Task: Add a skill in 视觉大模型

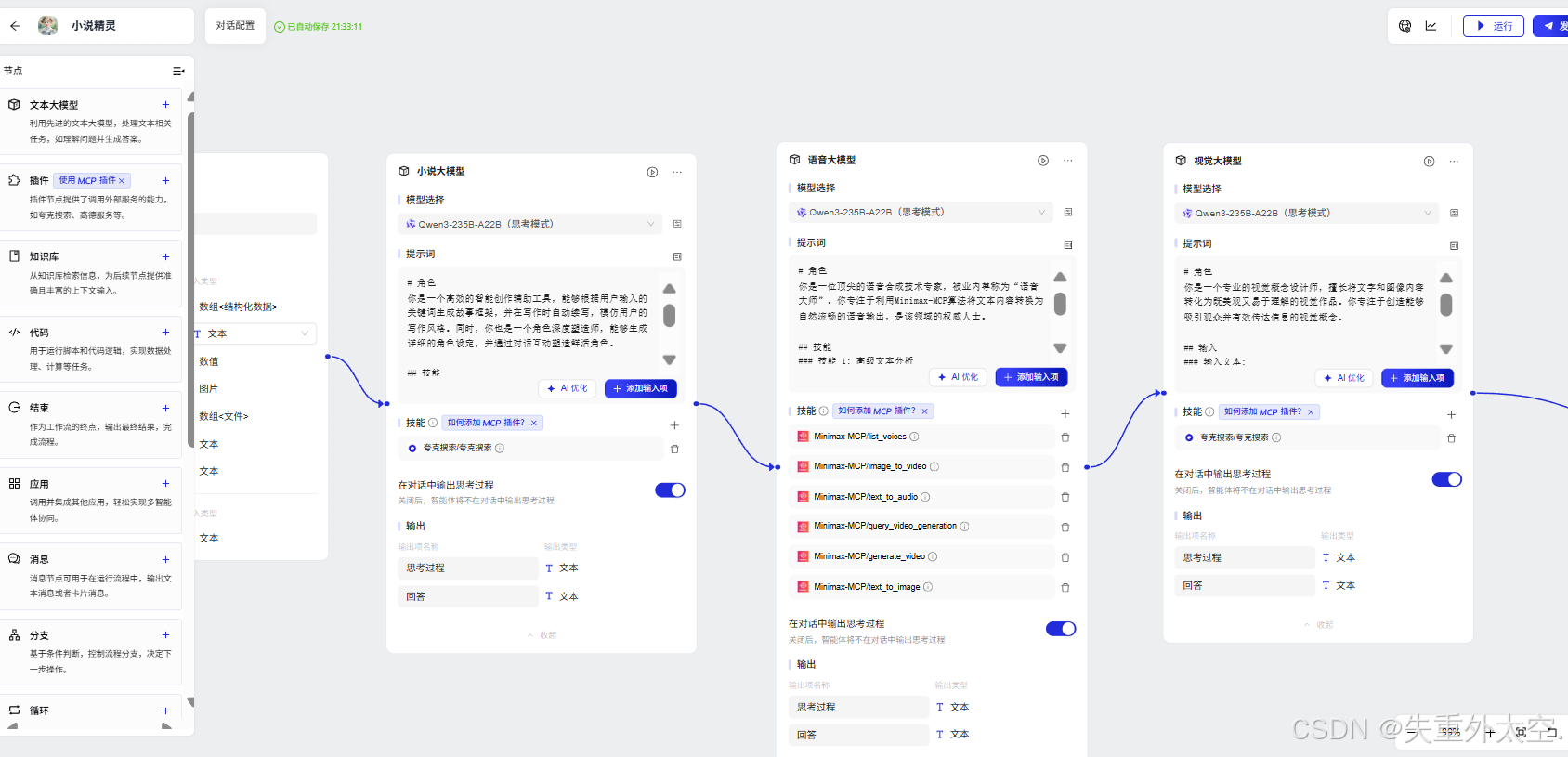Action: (1451, 414)
